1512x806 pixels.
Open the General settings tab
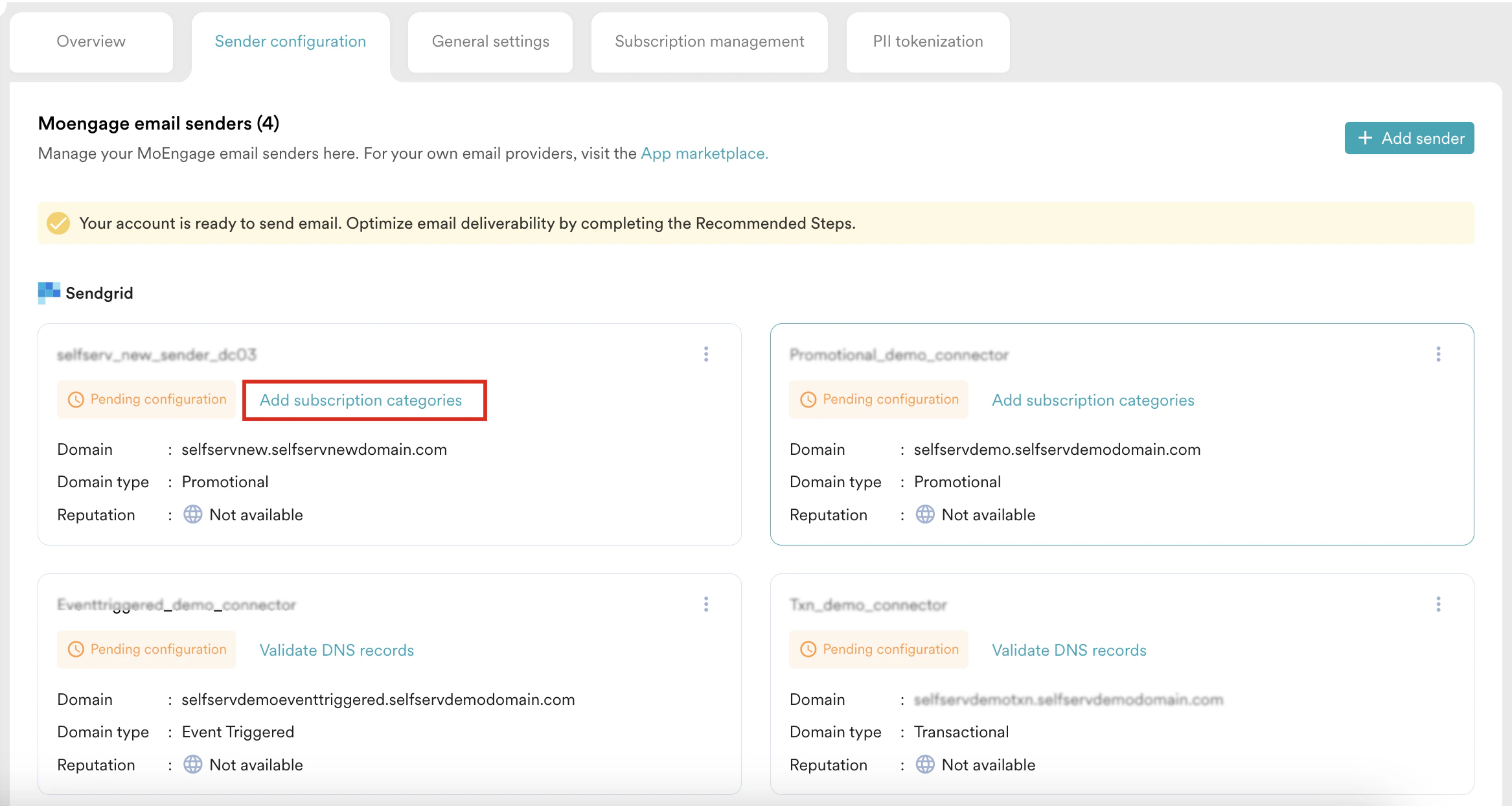(x=490, y=41)
